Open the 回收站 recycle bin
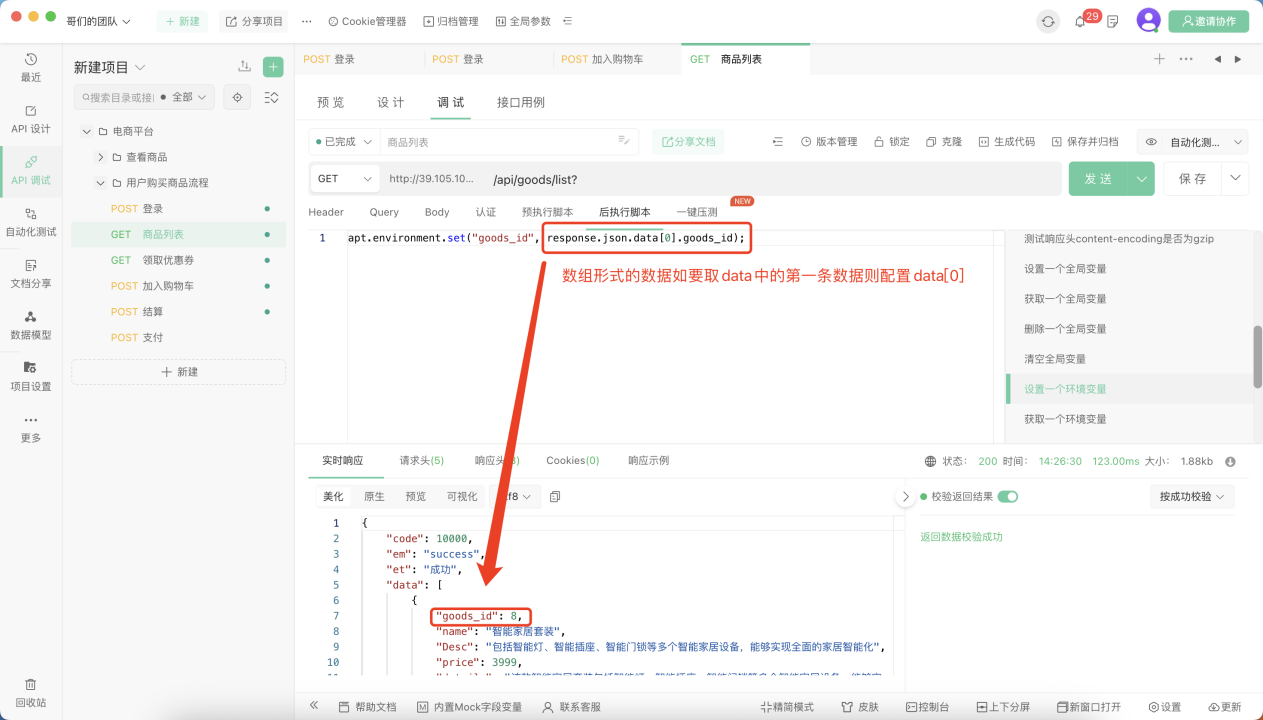1263x720 pixels. tap(31, 692)
